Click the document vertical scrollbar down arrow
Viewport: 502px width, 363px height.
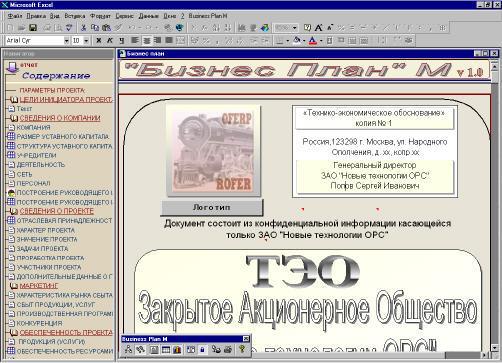(x=495, y=348)
